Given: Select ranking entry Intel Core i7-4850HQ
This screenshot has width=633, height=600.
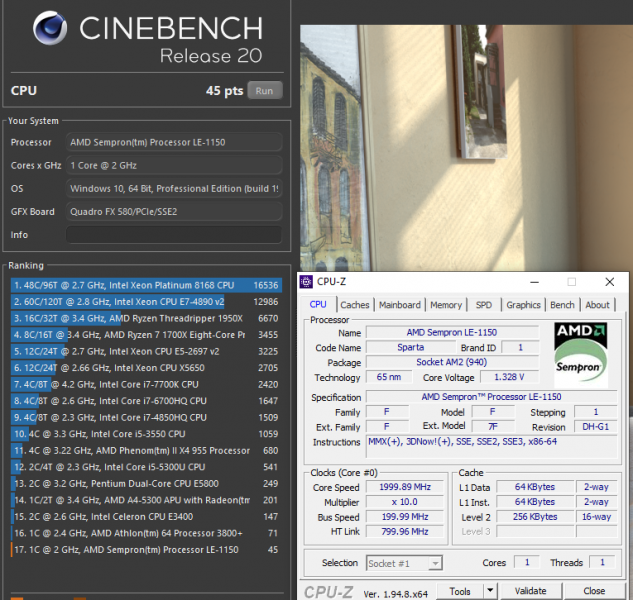Looking at the screenshot, I should [146, 417].
